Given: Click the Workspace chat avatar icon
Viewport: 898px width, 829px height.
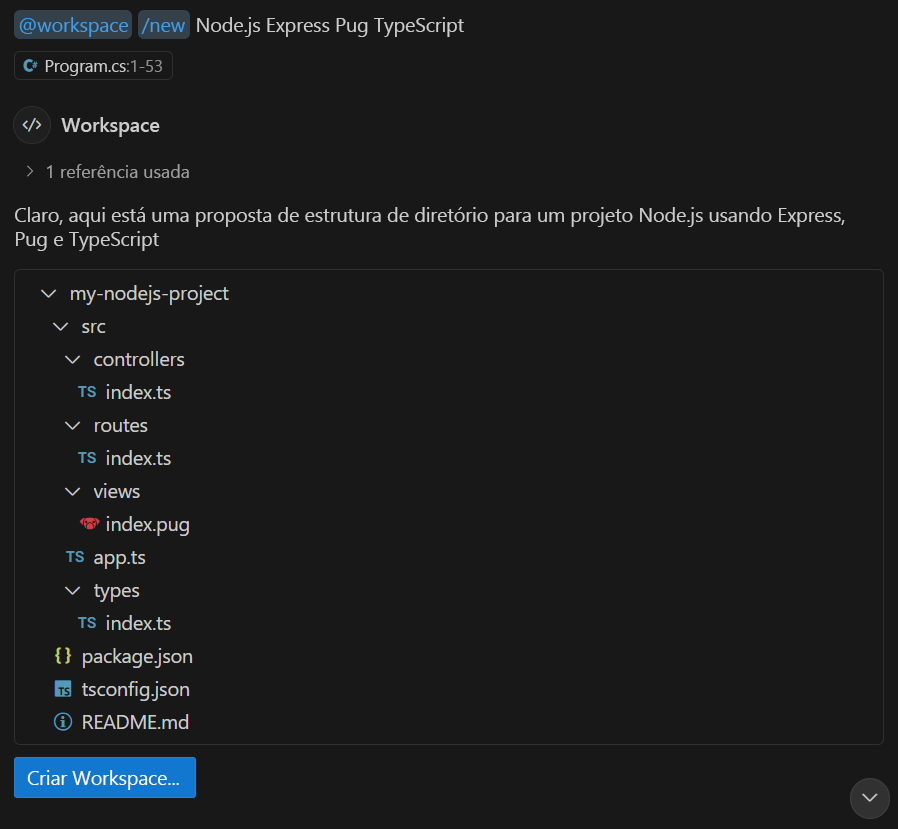Looking at the screenshot, I should pos(31,125).
